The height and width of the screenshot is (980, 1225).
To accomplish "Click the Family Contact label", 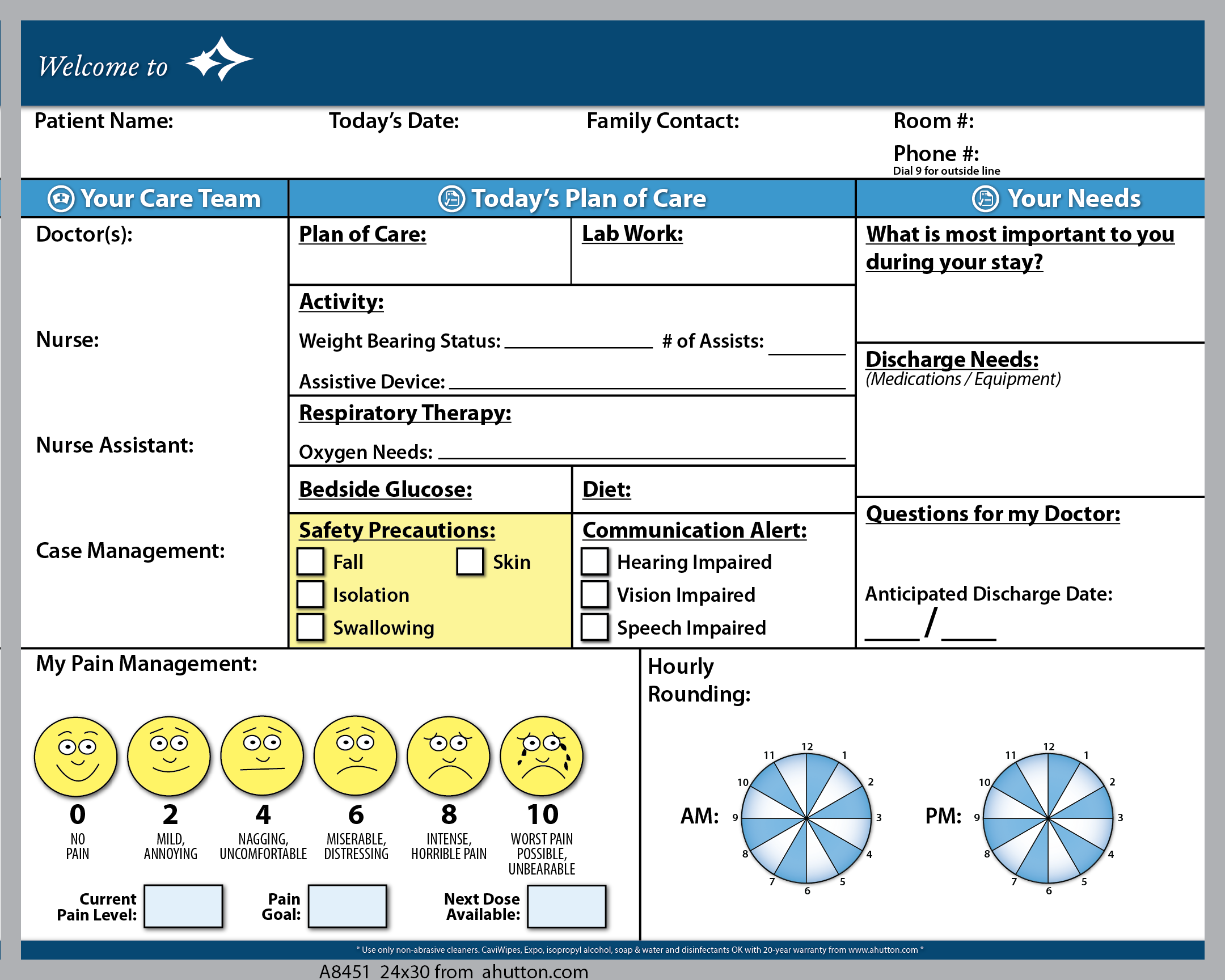I will pos(663,121).
